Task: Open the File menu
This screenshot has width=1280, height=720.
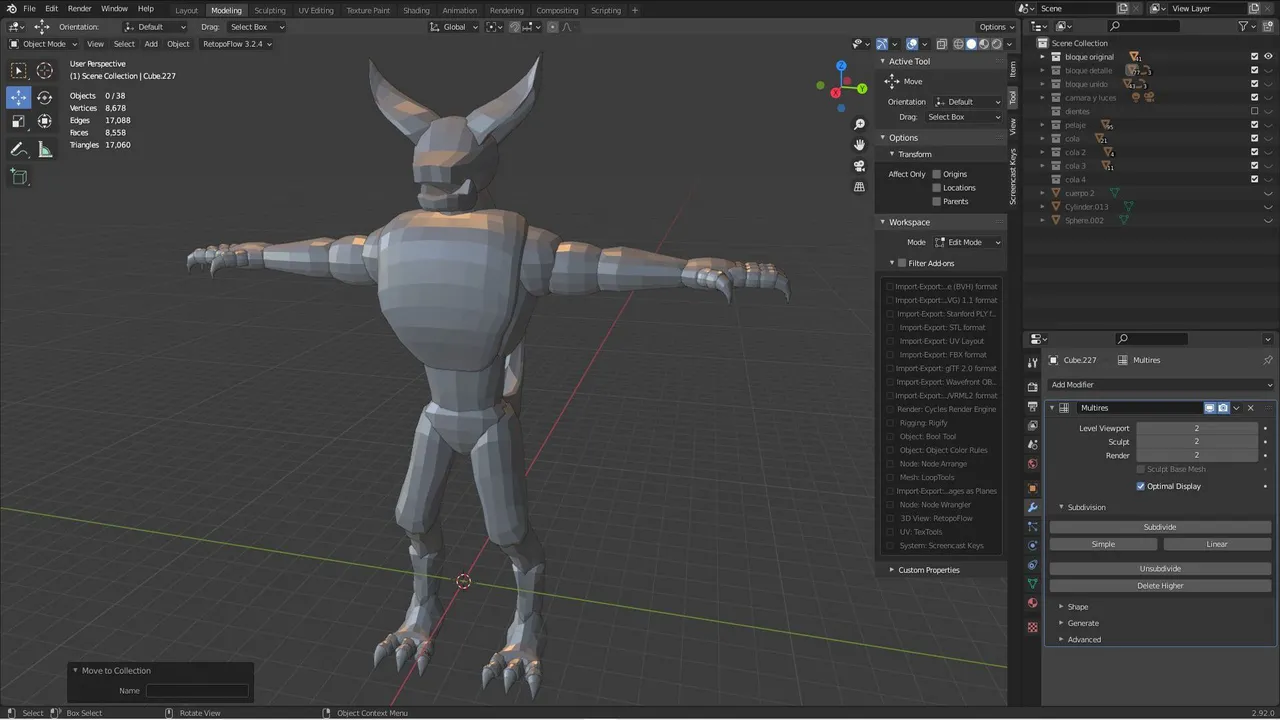Action: click(x=29, y=9)
